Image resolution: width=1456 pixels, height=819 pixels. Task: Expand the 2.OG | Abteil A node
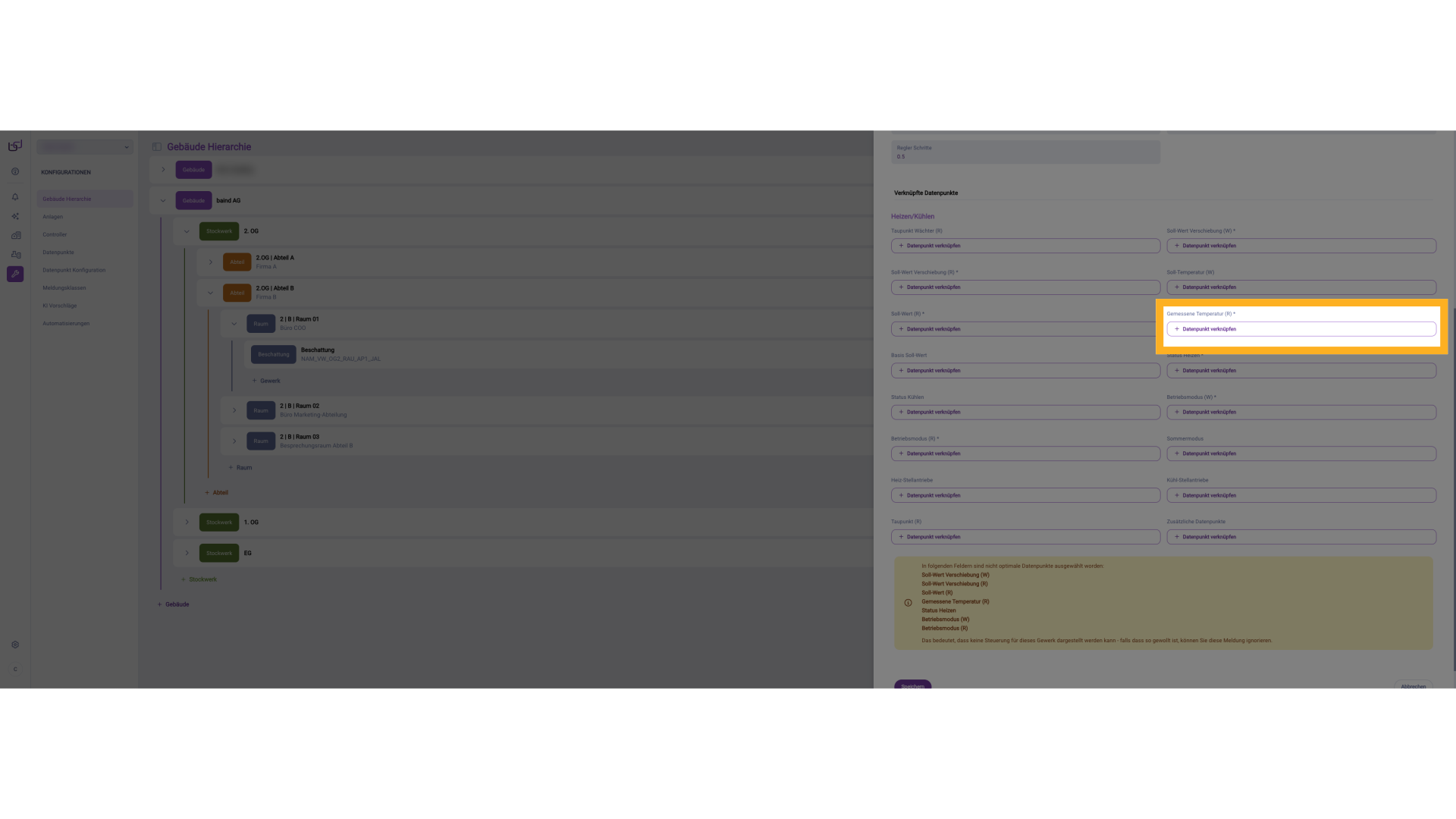(x=211, y=262)
